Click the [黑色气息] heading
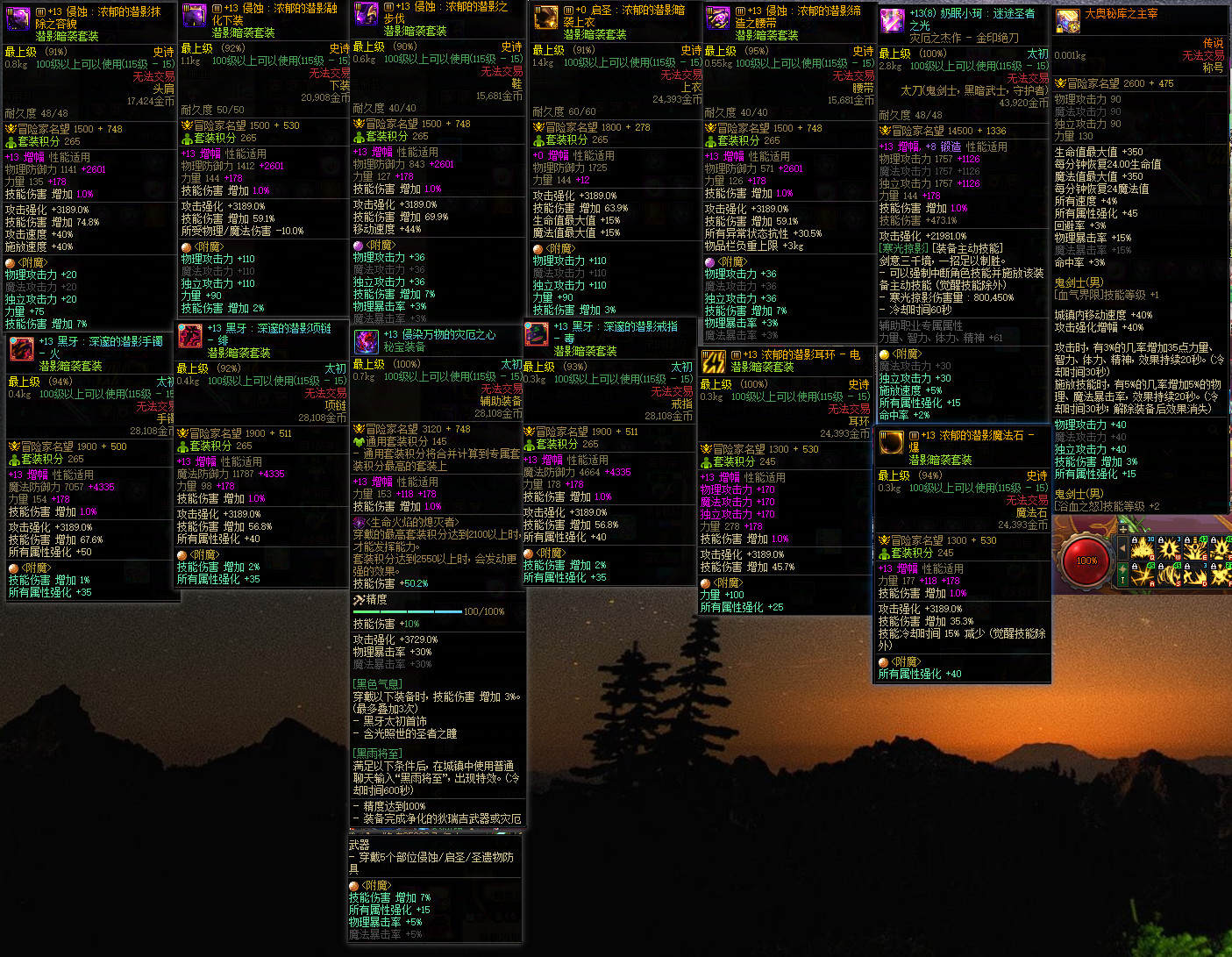The image size is (1232, 957). click(x=378, y=684)
